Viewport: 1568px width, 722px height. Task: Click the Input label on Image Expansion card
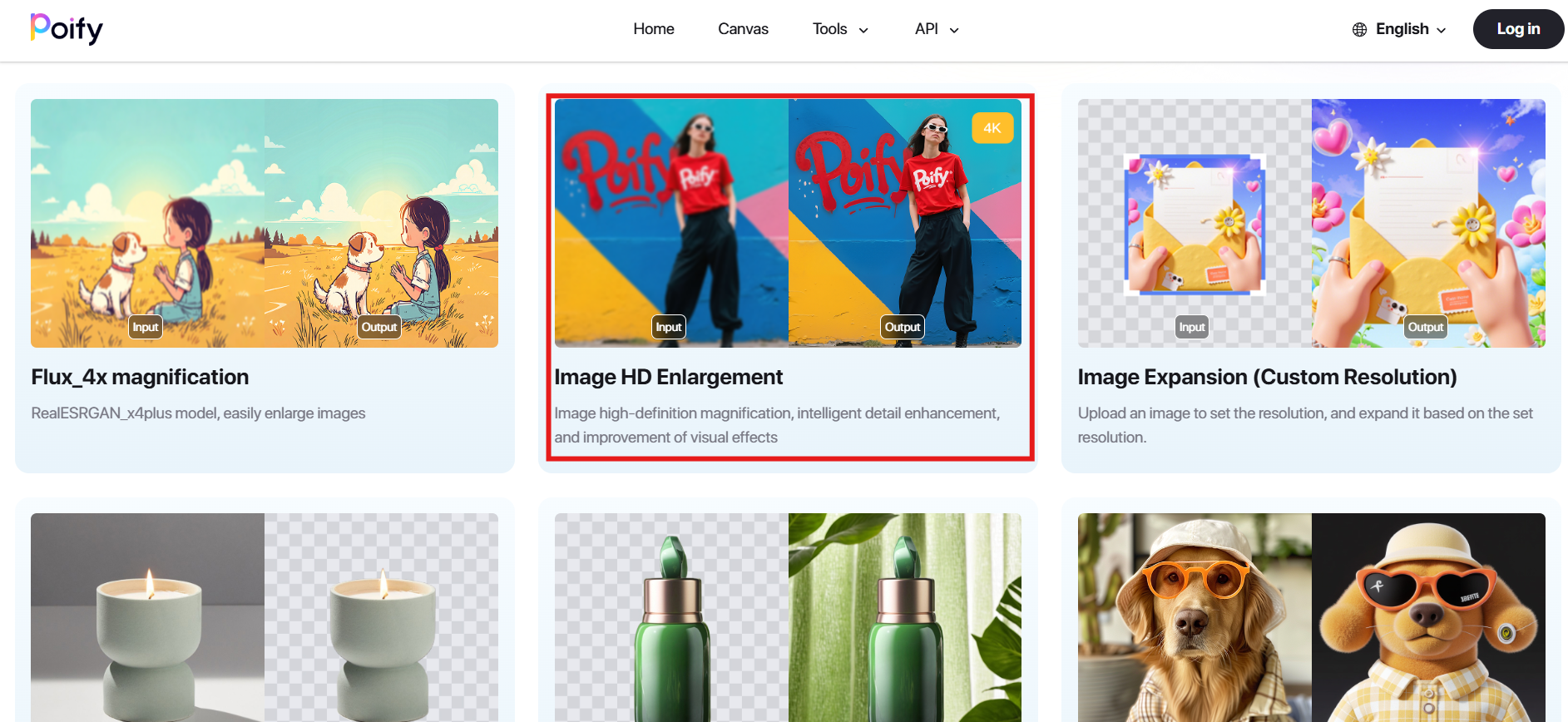[x=1192, y=327]
